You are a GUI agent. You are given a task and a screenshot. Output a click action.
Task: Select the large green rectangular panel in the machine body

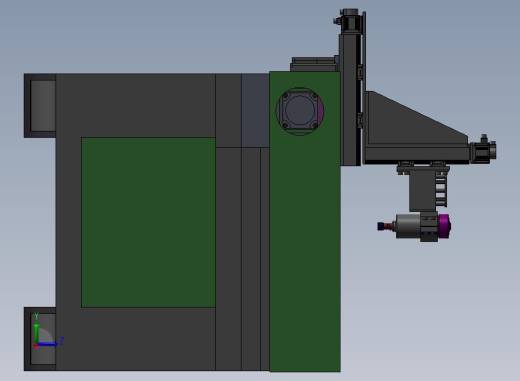coord(148,222)
